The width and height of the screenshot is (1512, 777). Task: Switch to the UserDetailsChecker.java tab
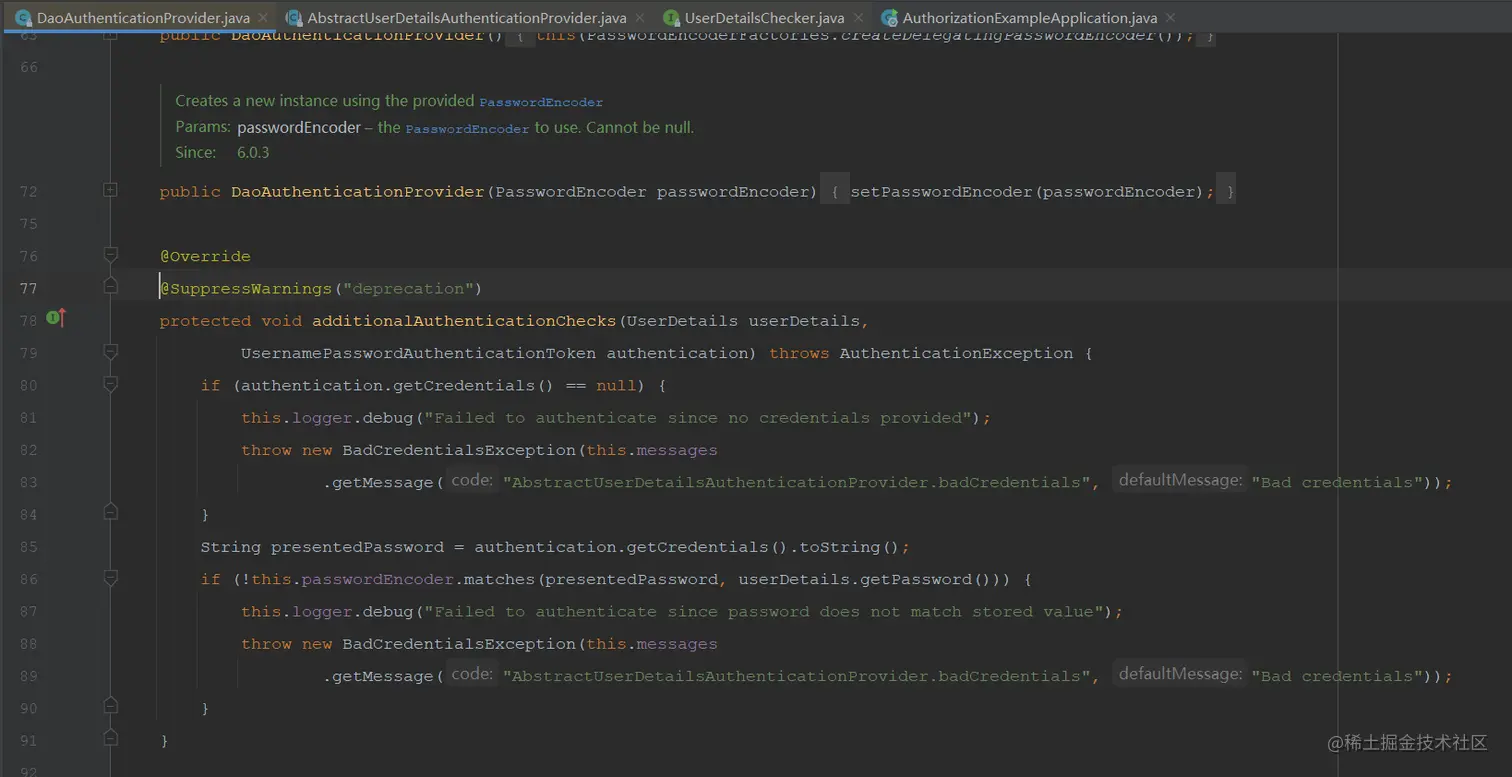pyautogui.click(x=764, y=18)
